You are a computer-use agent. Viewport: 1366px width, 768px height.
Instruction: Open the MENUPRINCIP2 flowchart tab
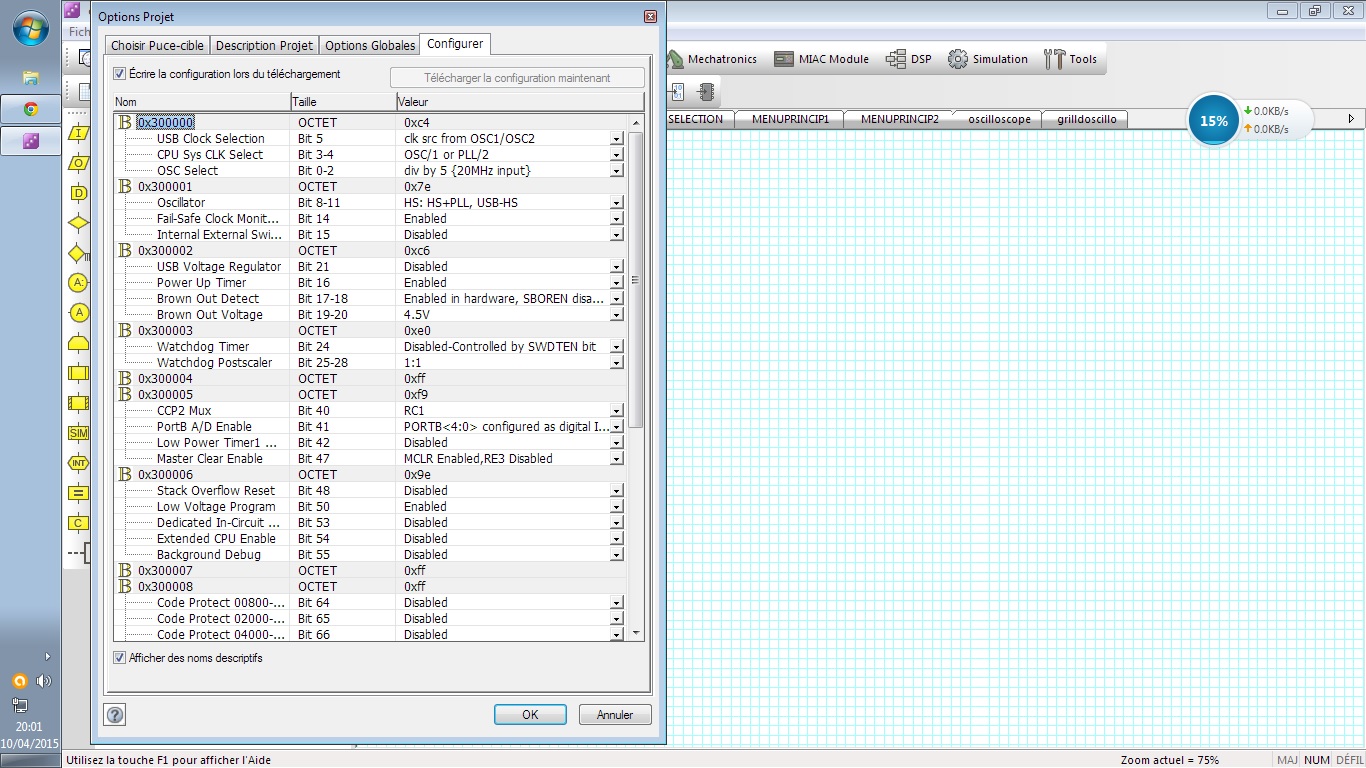pyautogui.click(x=899, y=119)
